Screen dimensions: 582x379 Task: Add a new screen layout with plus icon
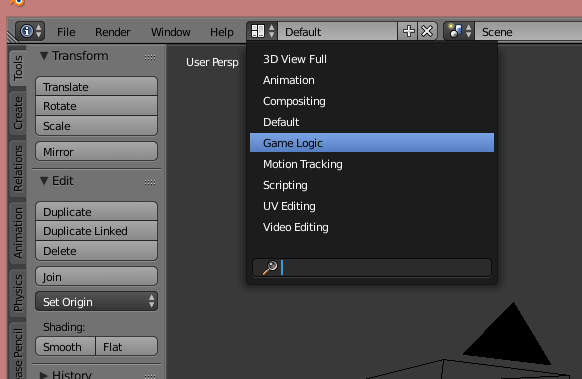click(408, 31)
